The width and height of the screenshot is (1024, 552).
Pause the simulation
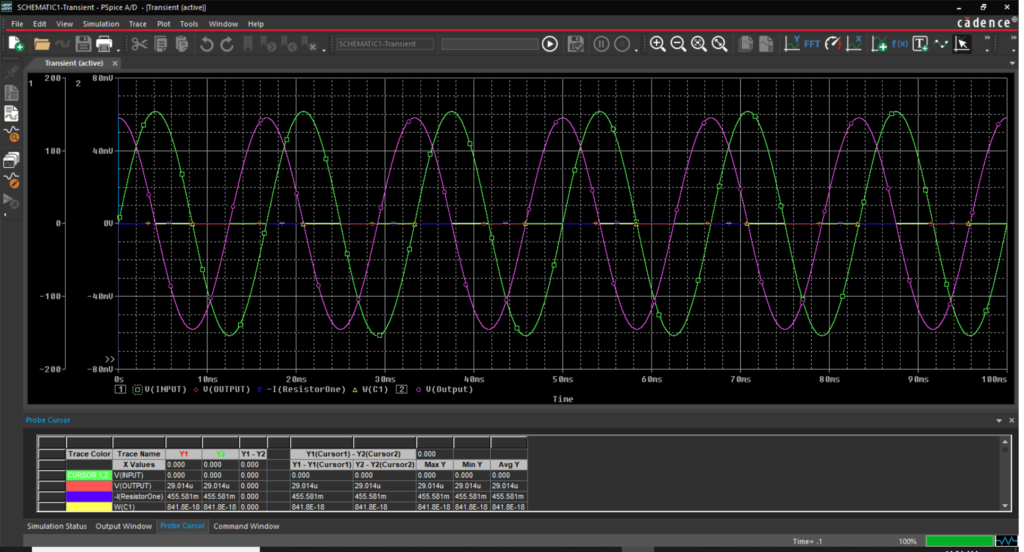[601, 44]
